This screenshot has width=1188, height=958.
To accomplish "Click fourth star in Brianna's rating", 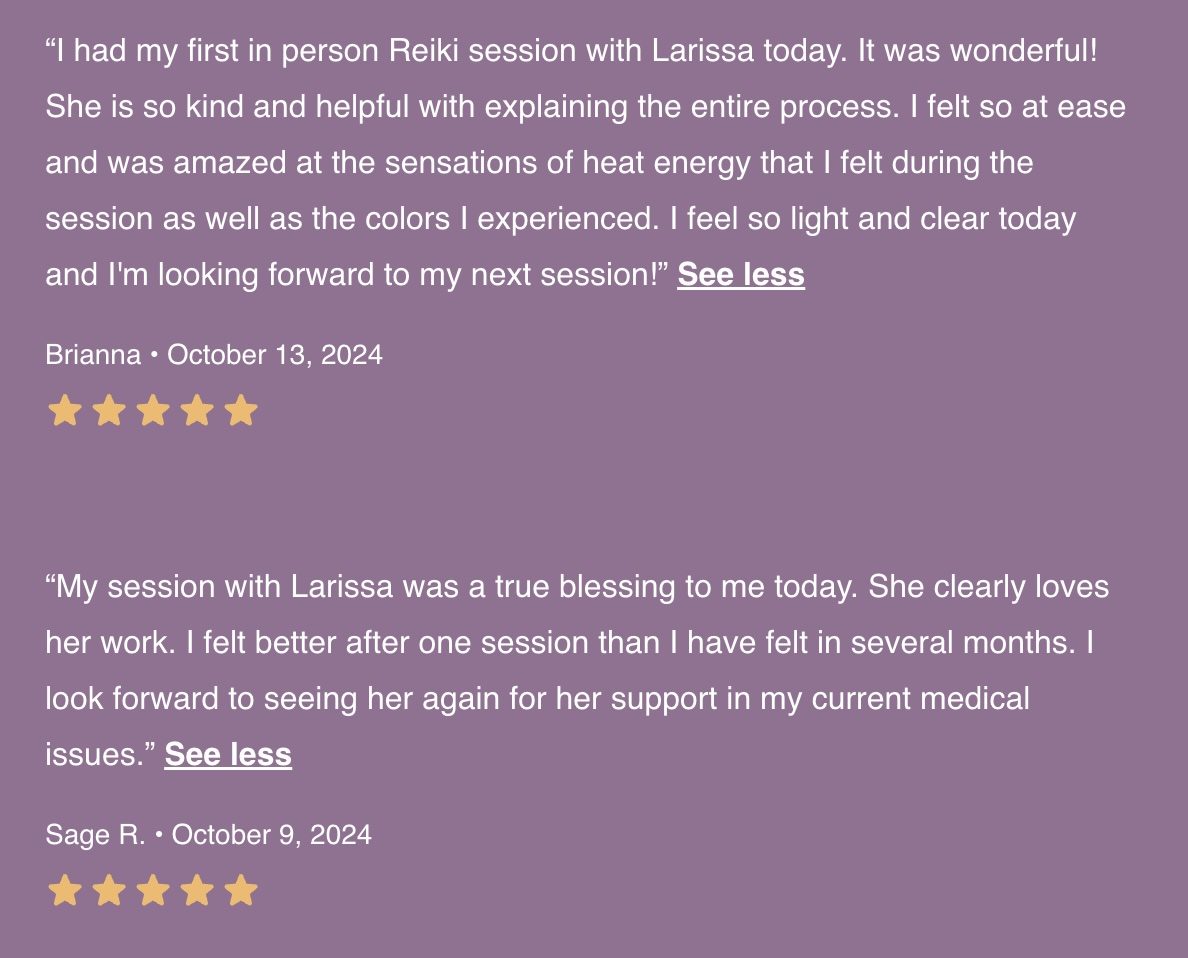I will point(197,411).
